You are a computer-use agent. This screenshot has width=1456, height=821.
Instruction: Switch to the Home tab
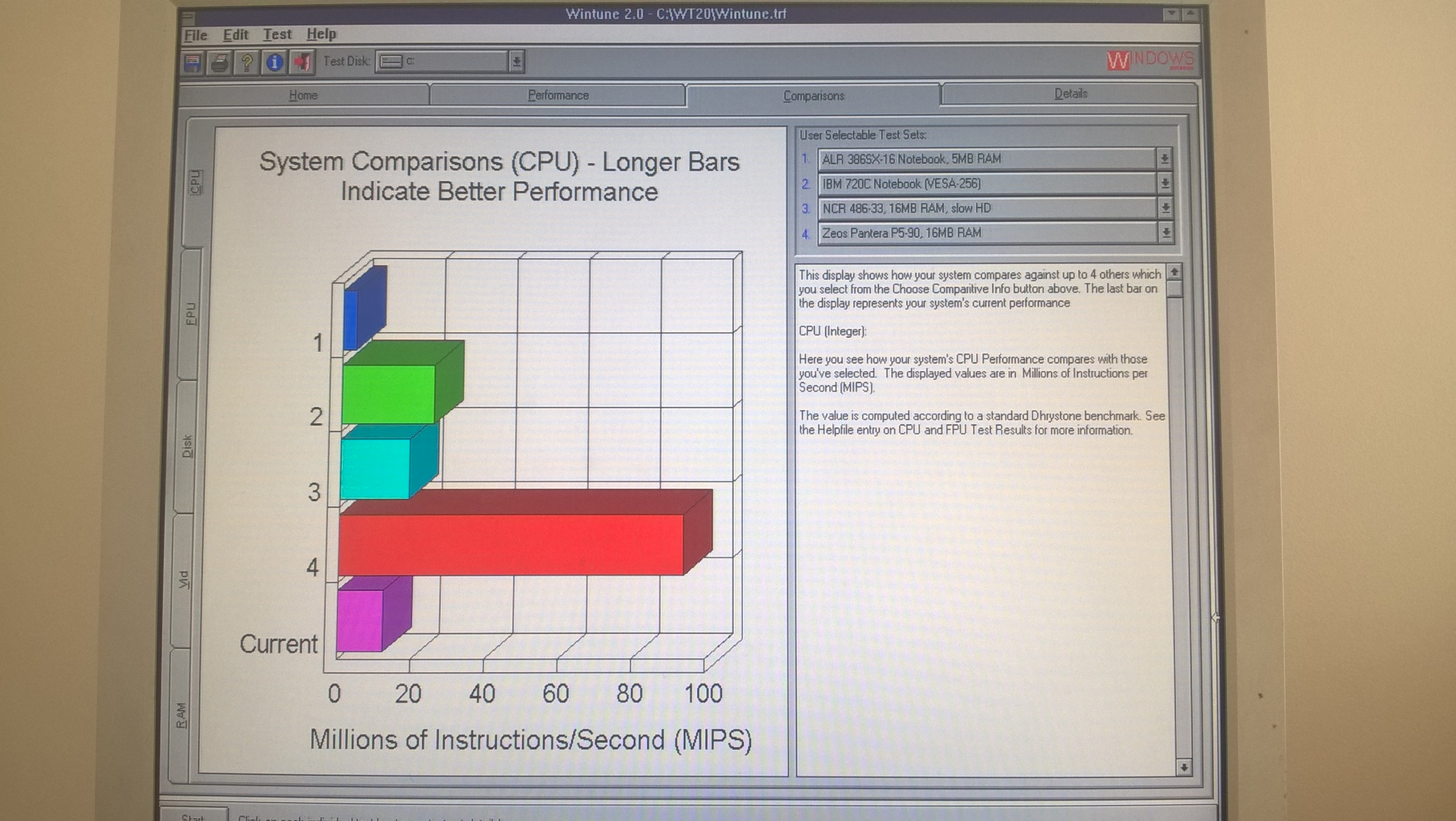[x=303, y=95]
